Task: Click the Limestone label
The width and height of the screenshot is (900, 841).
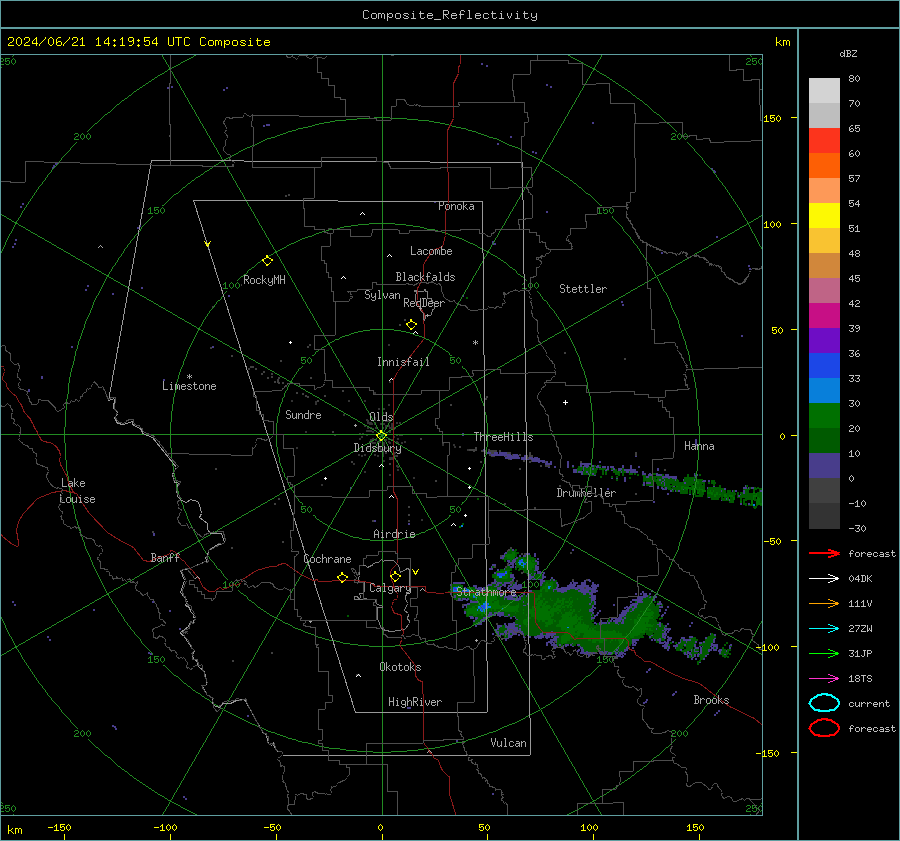Action: [x=189, y=386]
